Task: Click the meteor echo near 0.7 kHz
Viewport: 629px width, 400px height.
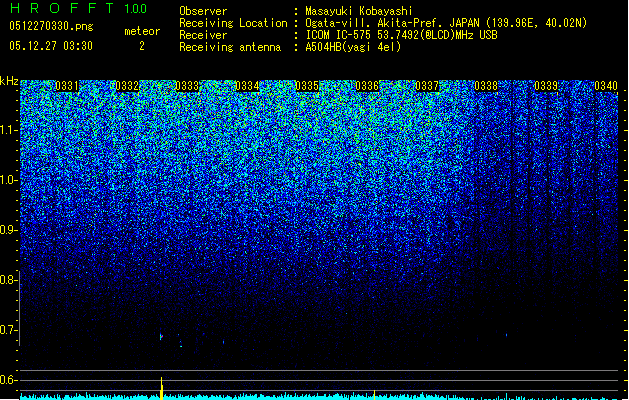Action: (161, 336)
